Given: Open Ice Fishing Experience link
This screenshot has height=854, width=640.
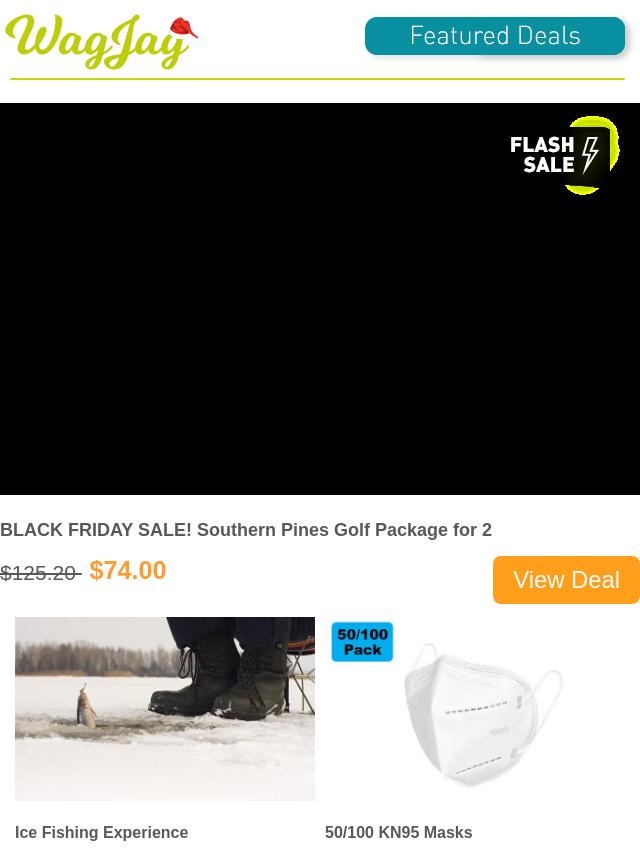Looking at the screenshot, I should pyautogui.click(x=101, y=832).
